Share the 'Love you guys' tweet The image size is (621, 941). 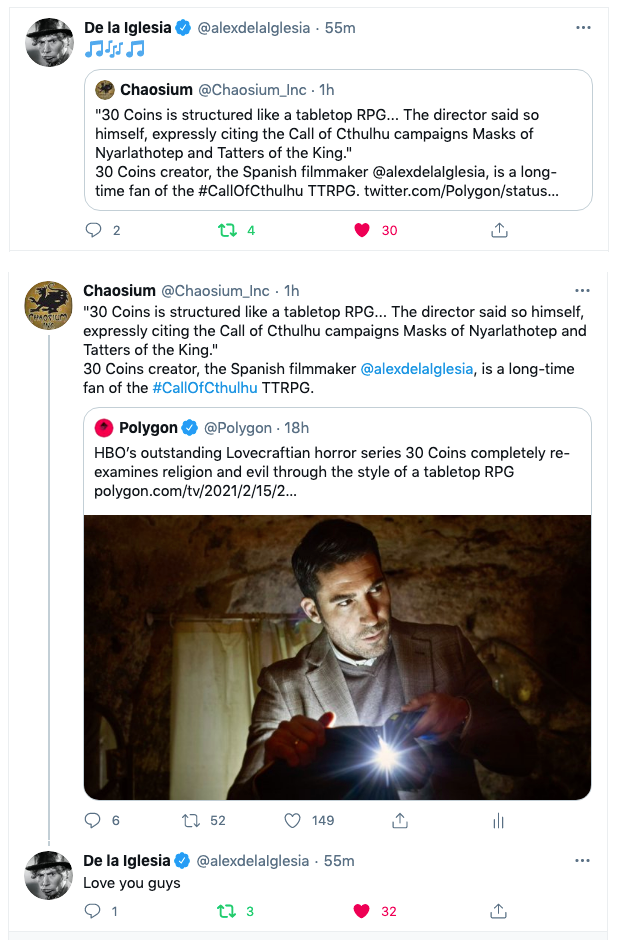[498, 911]
